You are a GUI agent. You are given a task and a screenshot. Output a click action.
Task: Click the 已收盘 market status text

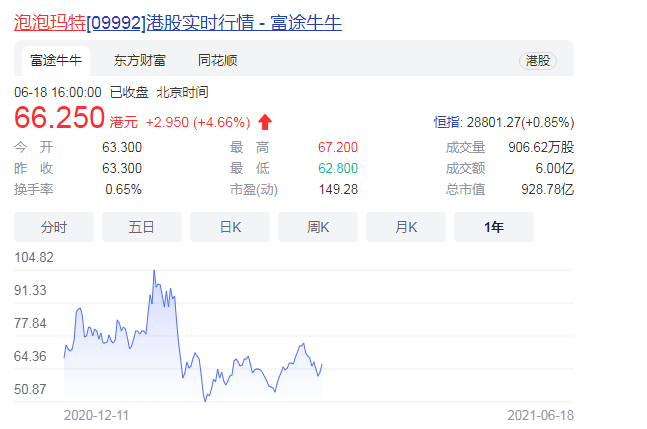coord(129,92)
